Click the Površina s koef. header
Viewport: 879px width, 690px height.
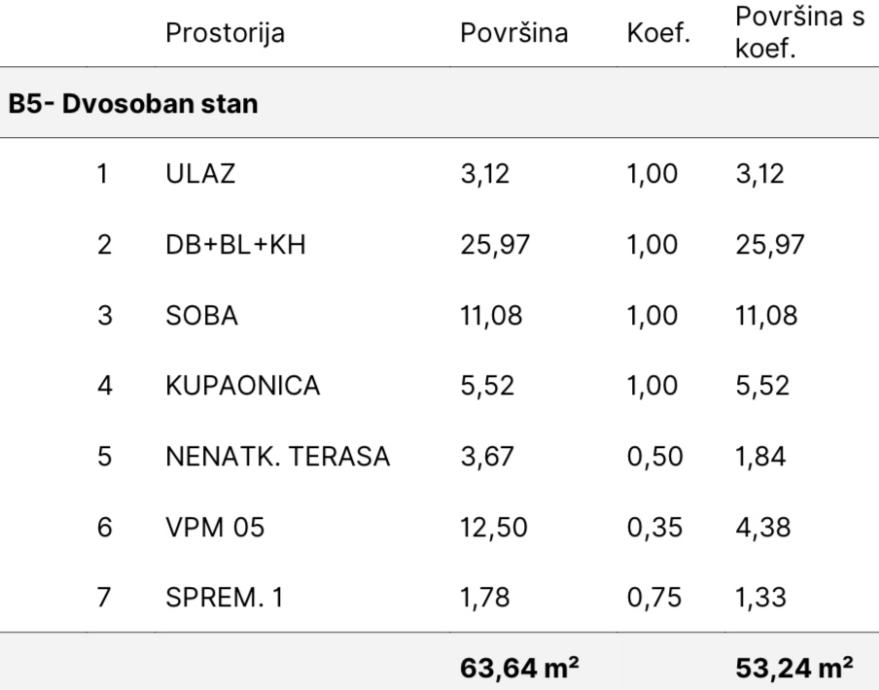click(799, 33)
